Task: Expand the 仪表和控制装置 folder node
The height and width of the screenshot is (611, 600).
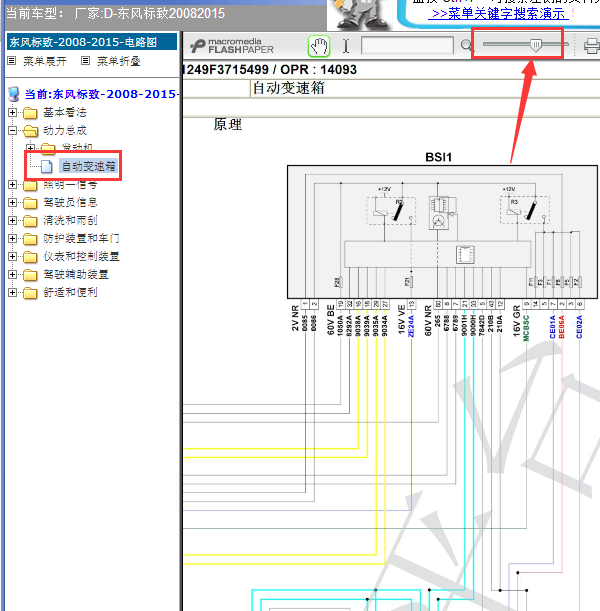Action: coord(12,256)
